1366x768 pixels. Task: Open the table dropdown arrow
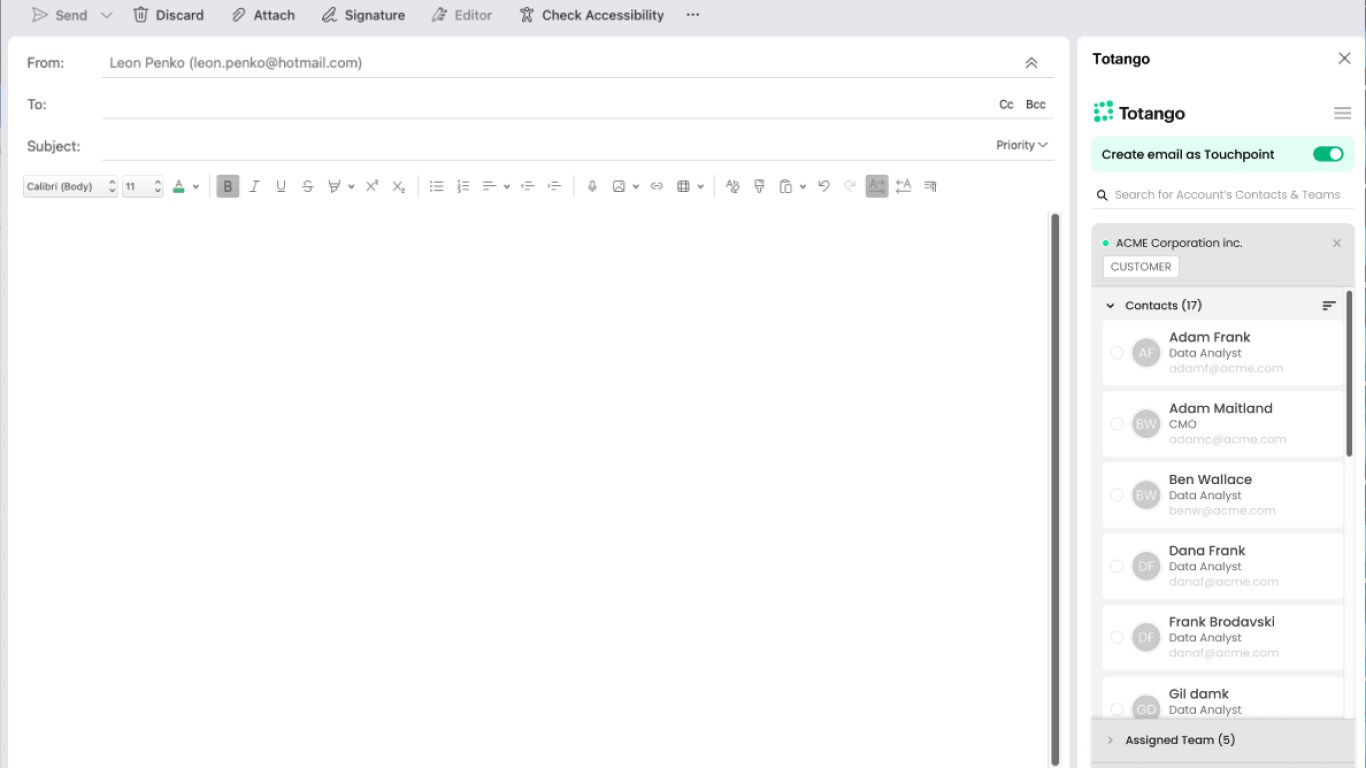700,187
